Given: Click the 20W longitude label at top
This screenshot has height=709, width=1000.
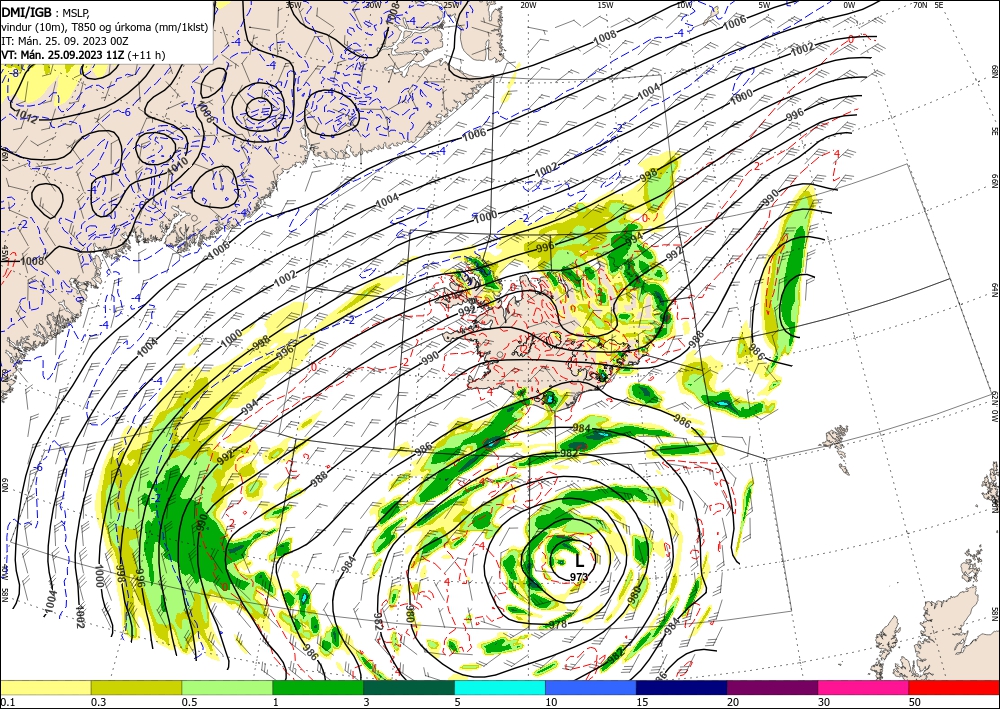Looking at the screenshot, I should click(528, 5).
